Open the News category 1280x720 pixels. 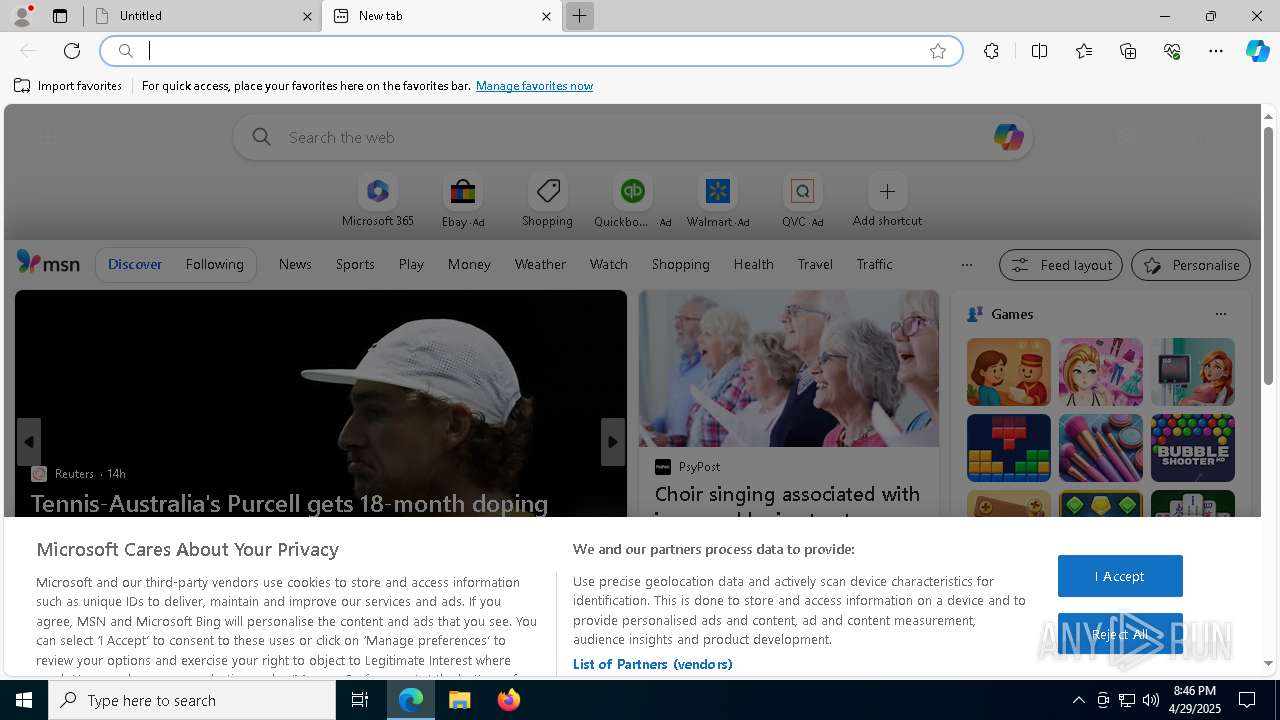point(295,264)
